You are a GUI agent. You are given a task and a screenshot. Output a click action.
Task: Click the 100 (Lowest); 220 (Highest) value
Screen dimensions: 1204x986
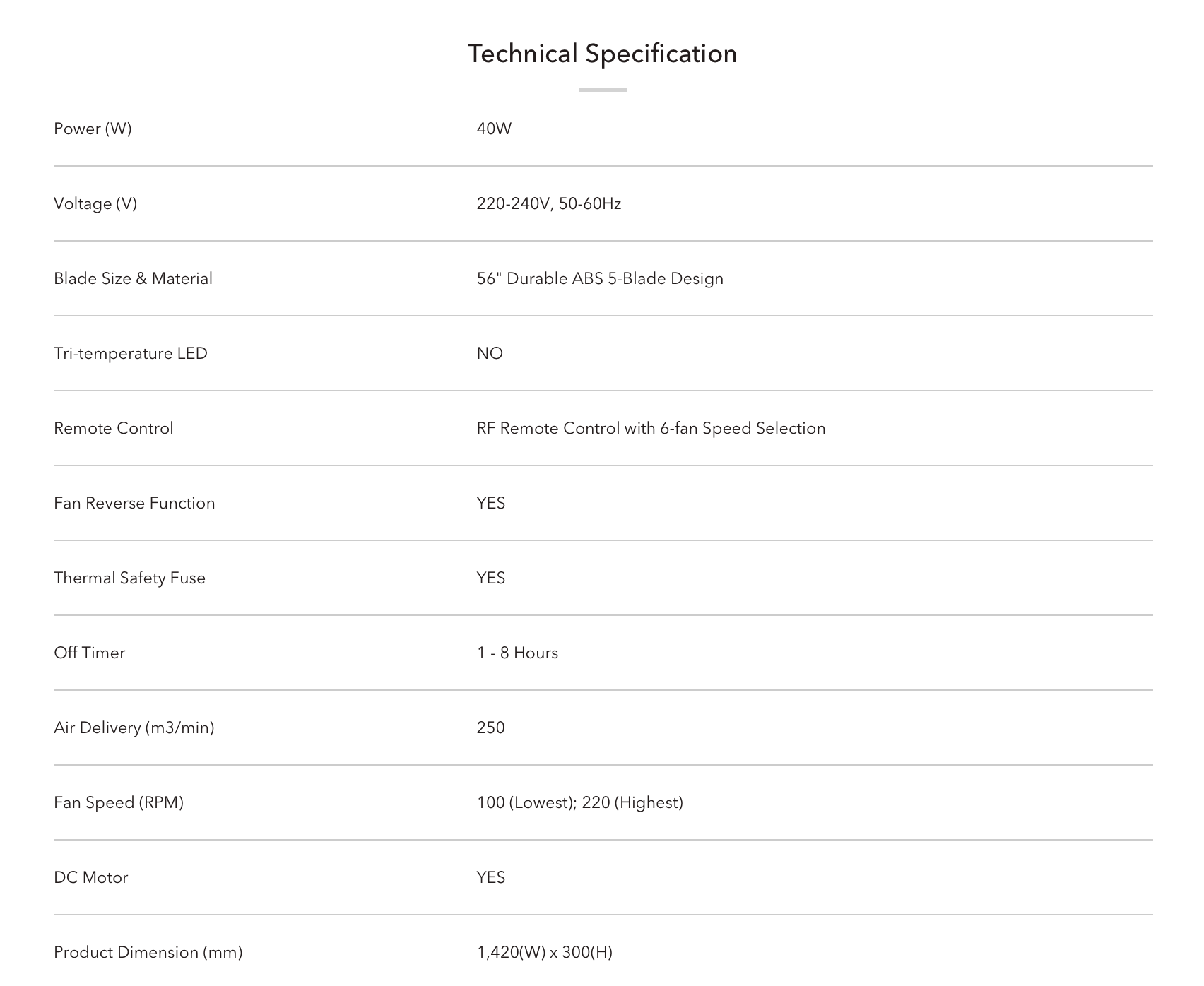pos(580,802)
